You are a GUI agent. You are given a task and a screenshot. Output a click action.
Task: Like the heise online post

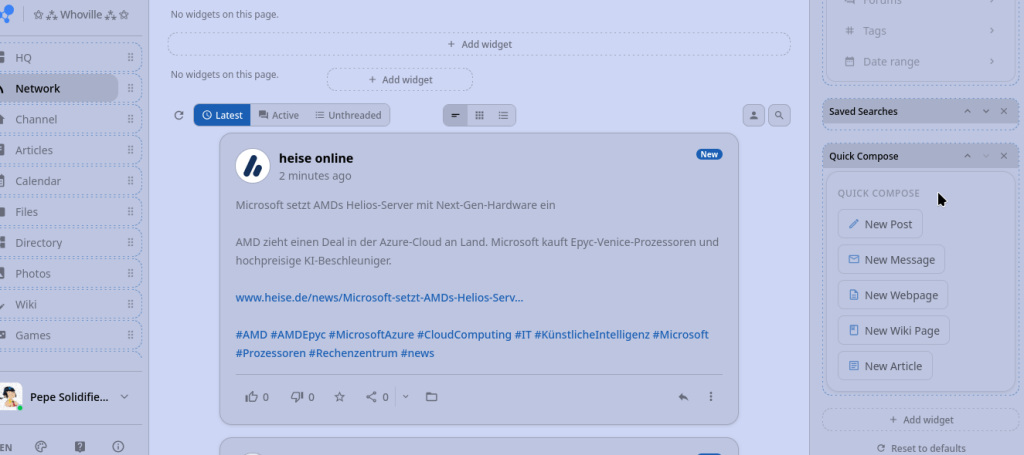[257, 396]
